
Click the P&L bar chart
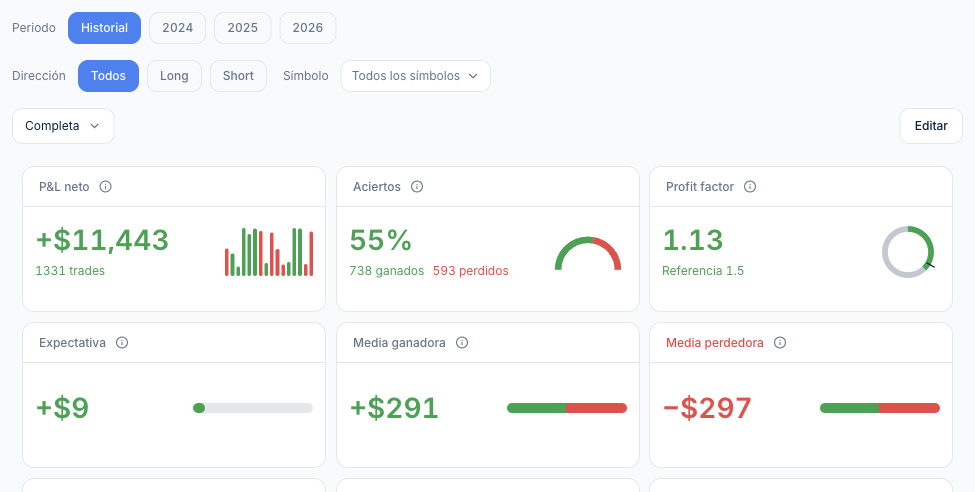pyautogui.click(x=269, y=252)
